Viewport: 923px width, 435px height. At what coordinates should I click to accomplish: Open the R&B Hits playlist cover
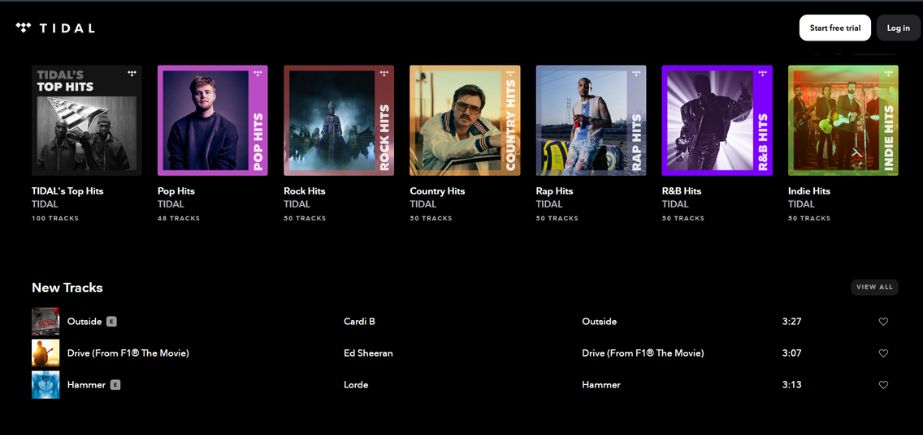click(717, 121)
